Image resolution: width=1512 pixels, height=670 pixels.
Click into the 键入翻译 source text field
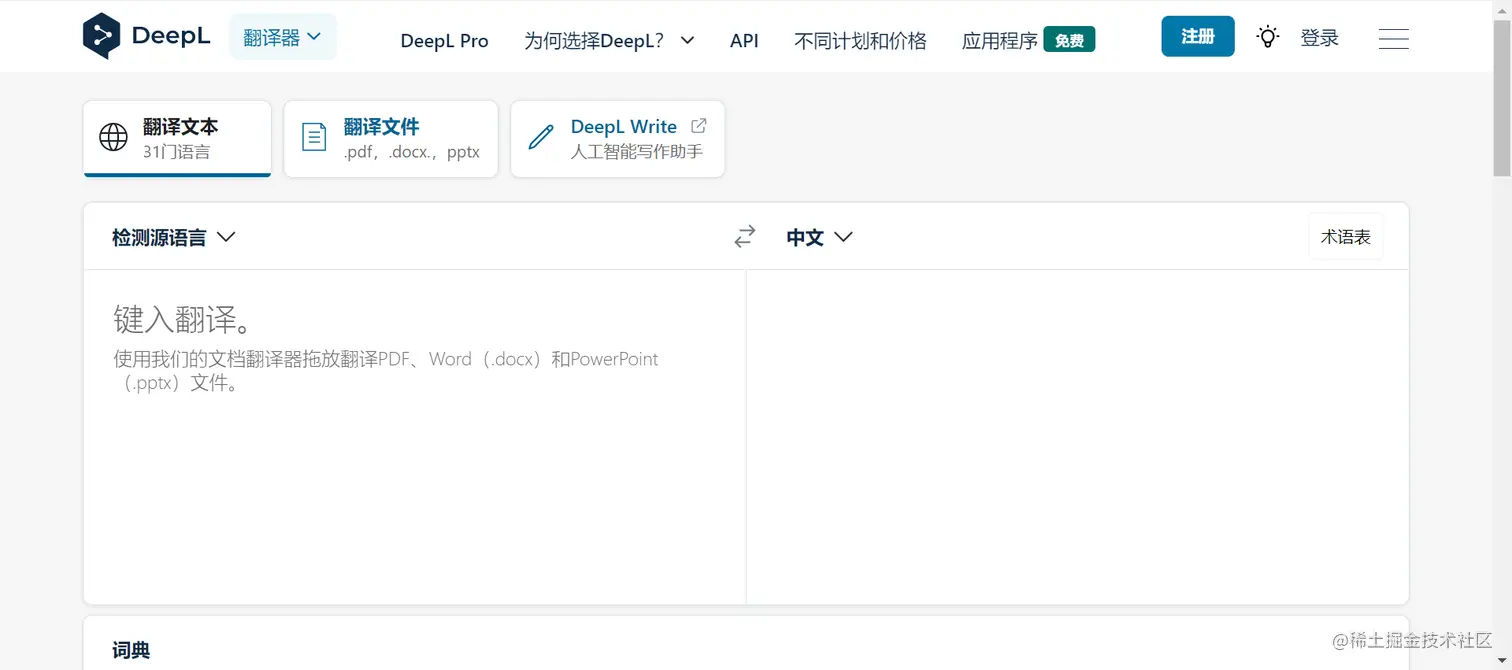(415, 436)
